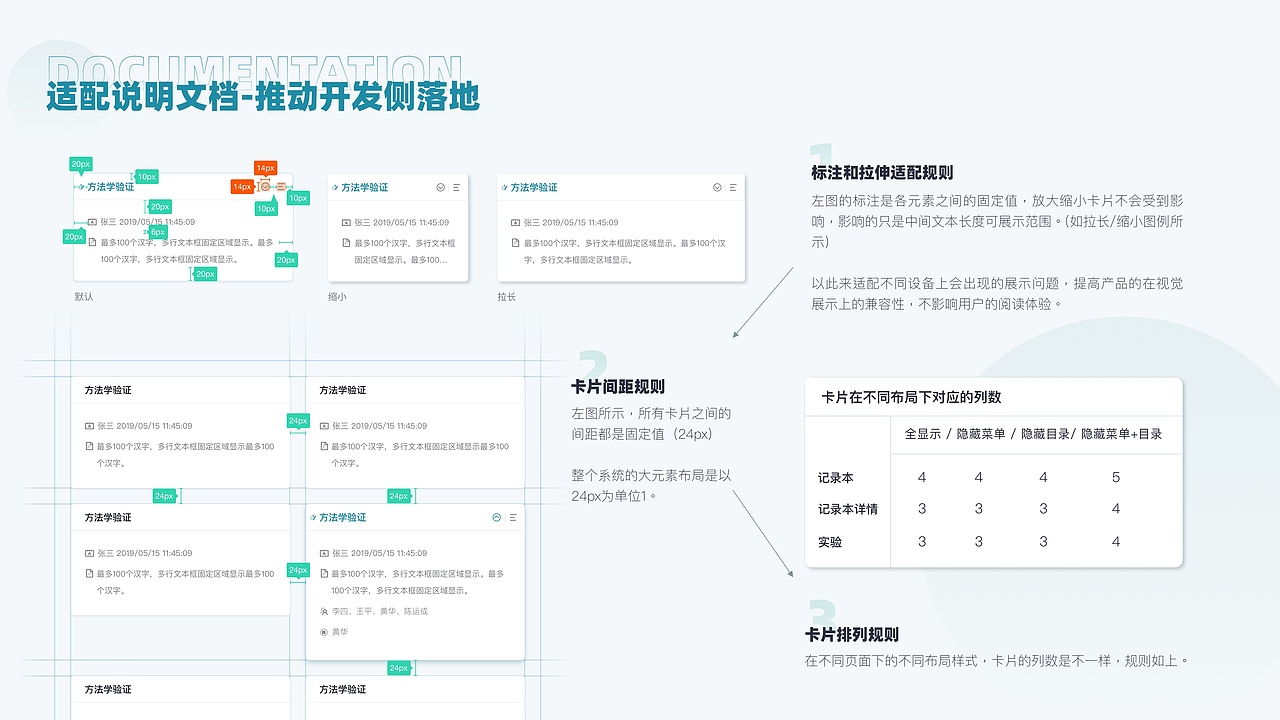
Task: Toggle the status circle on the 拉长 card
Action: (x=715, y=187)
